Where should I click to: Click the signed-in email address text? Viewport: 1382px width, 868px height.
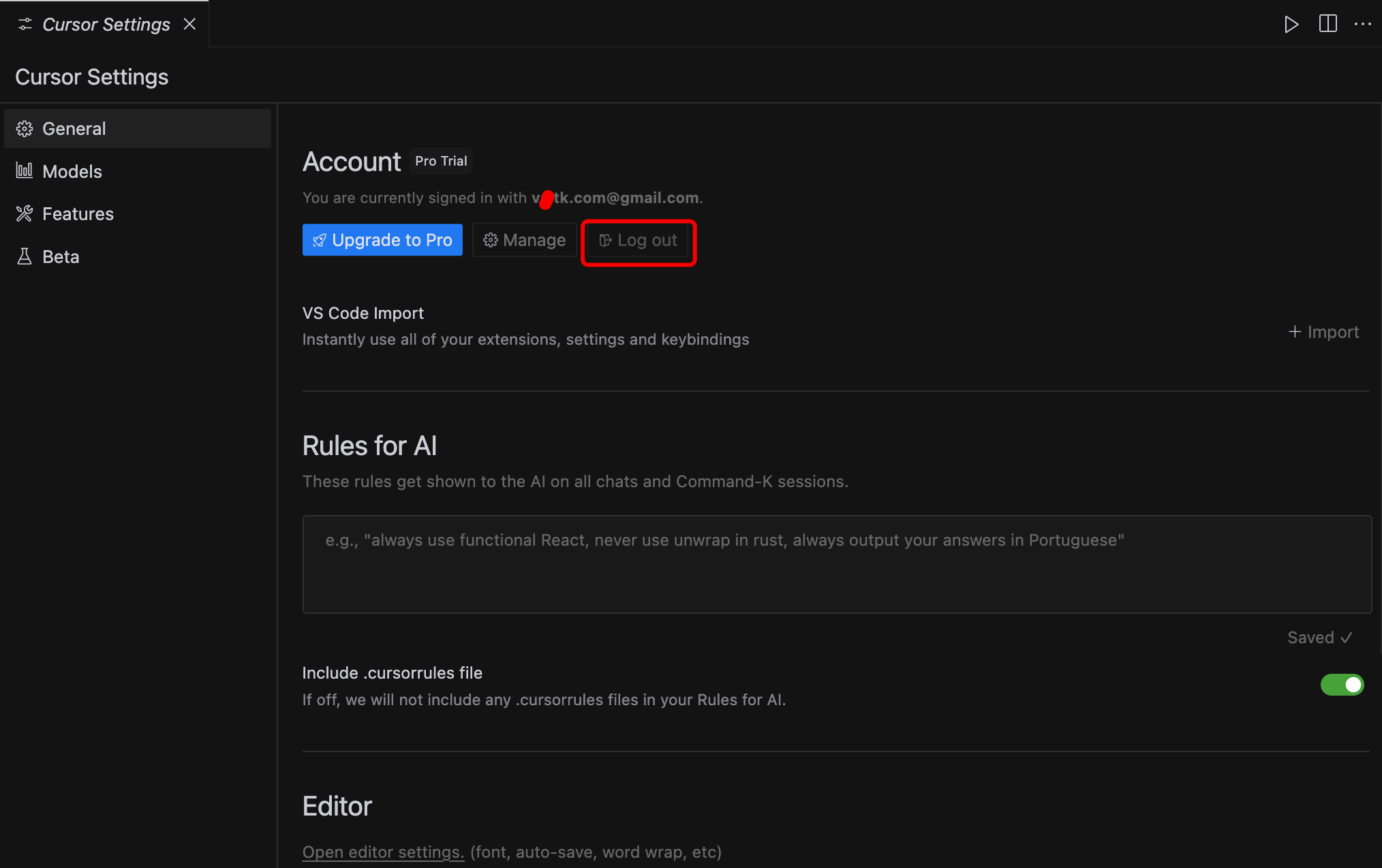[615, 198]
